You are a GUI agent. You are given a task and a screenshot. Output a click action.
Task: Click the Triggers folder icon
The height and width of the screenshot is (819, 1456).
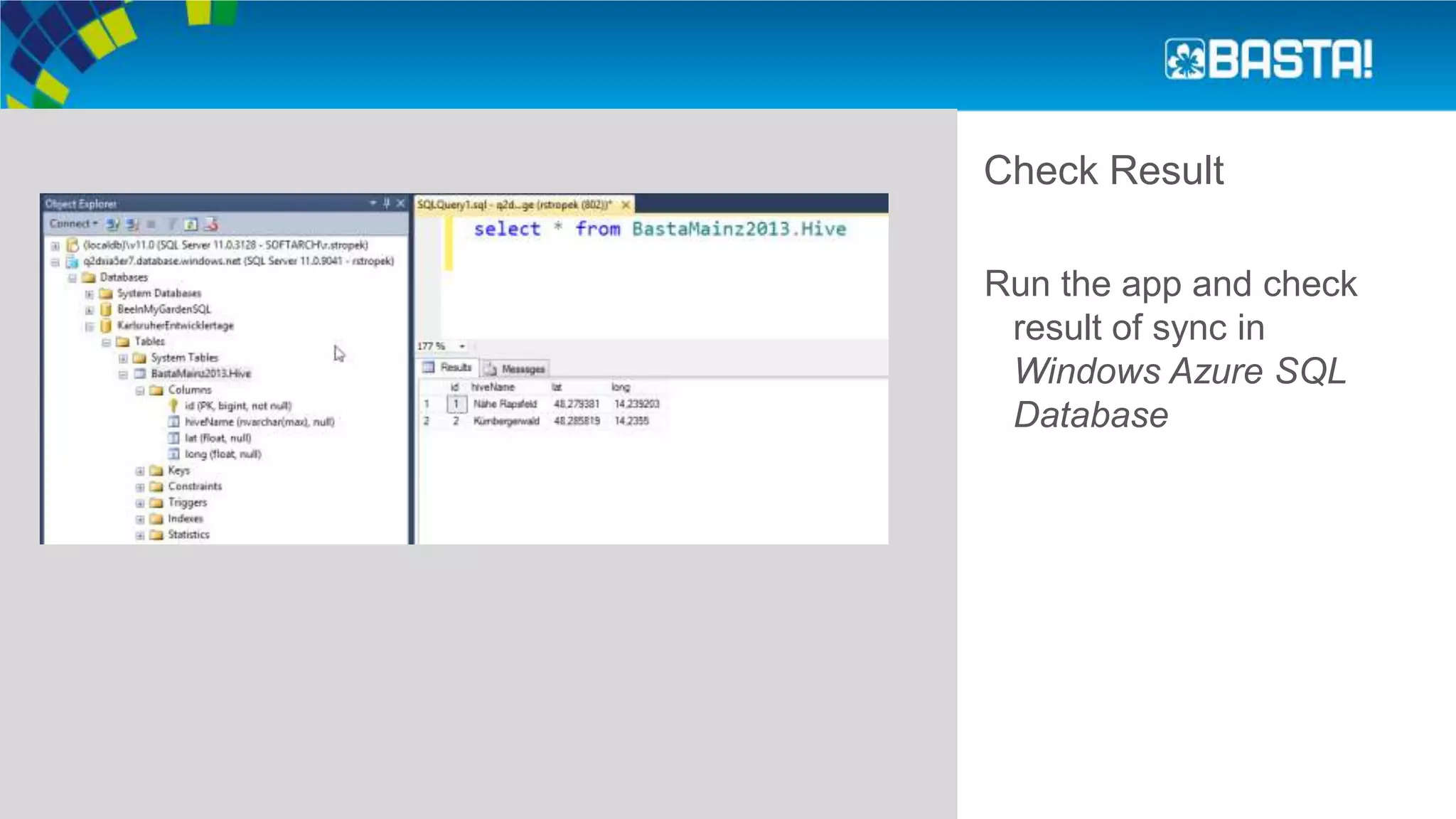156,503
